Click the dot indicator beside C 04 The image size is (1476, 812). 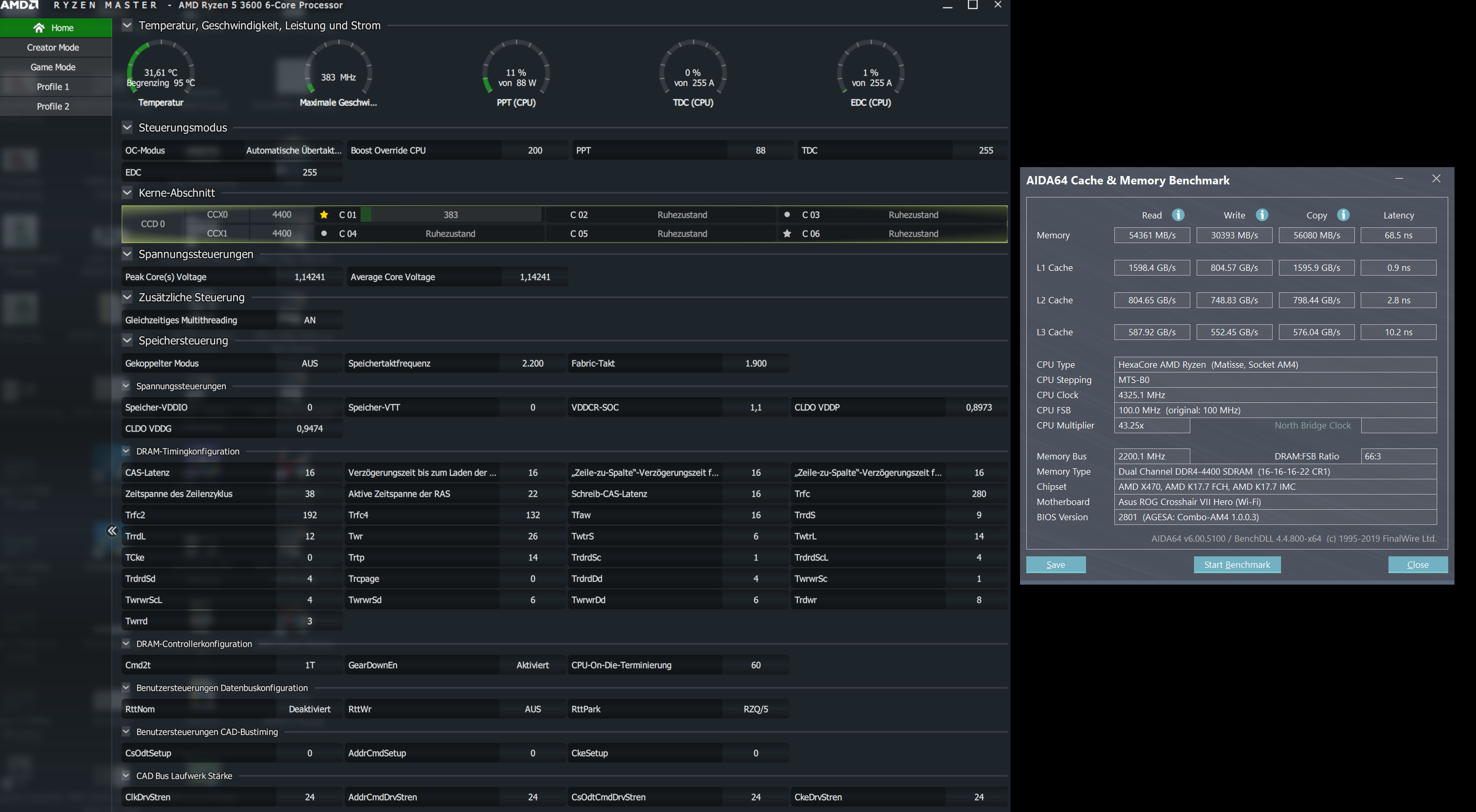(324, 234)
